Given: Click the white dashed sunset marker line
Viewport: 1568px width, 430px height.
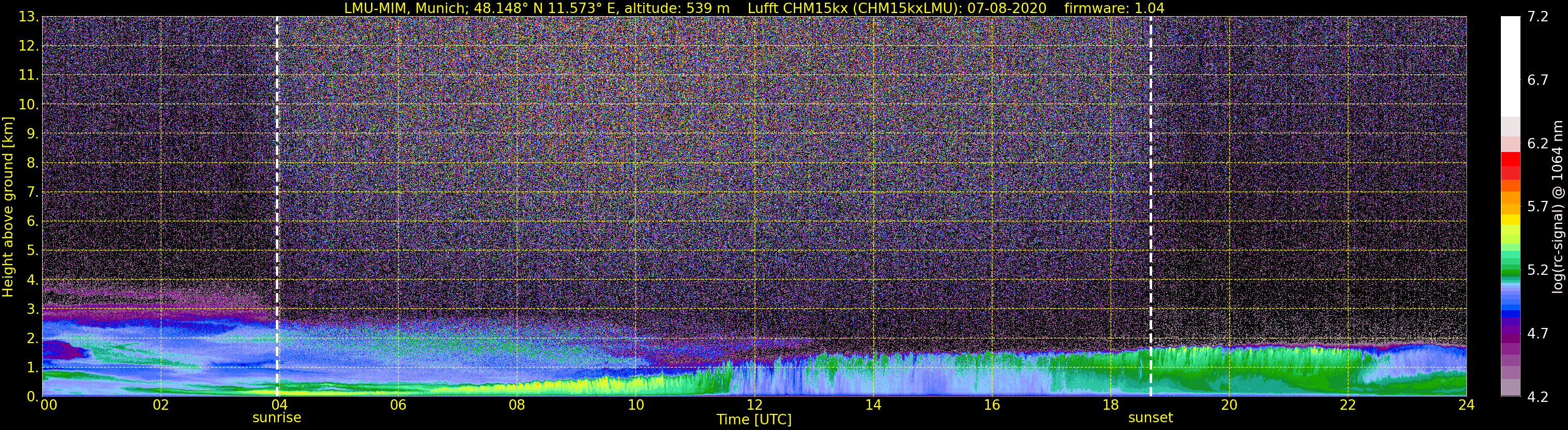Looking at the screenshot, I should 1151,207.
